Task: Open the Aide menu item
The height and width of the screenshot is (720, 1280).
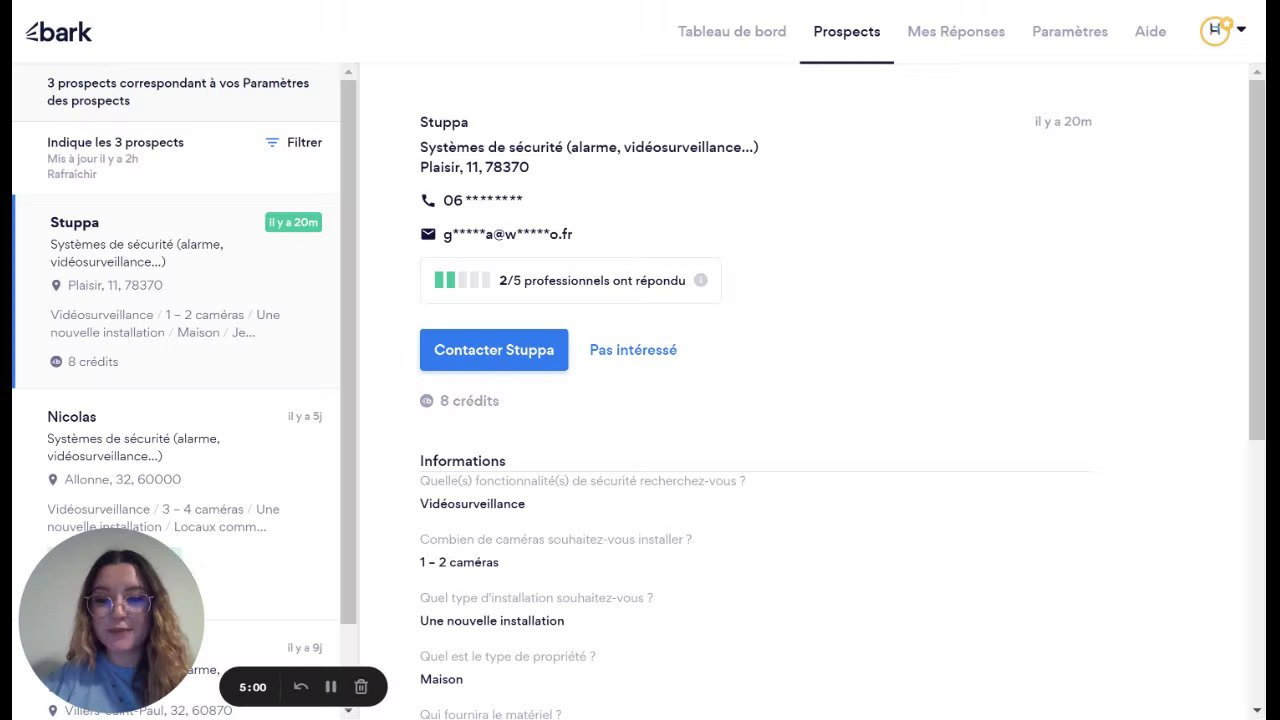Action: coord(1150,32)
